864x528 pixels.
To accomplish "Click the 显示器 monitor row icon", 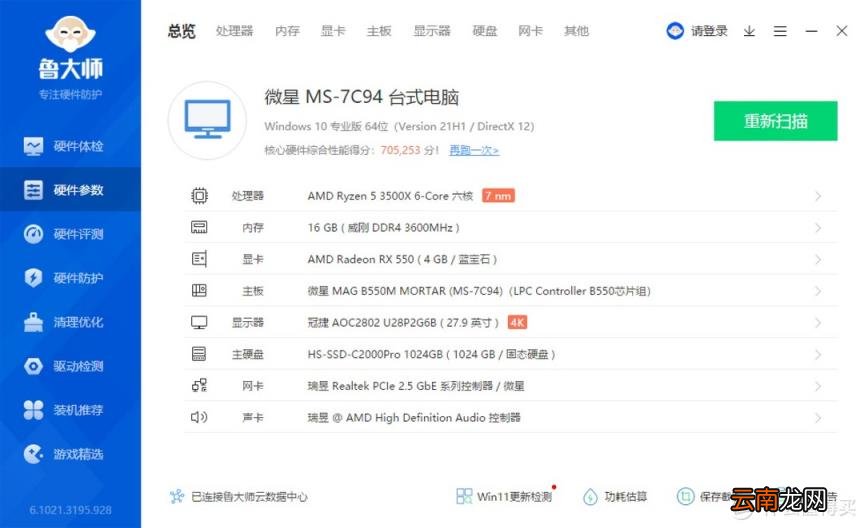I will [x=199, y=322].
